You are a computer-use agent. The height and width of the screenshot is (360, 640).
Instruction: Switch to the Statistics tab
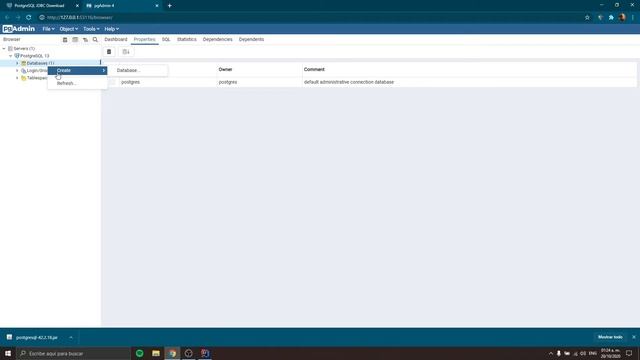coord(187,40)
